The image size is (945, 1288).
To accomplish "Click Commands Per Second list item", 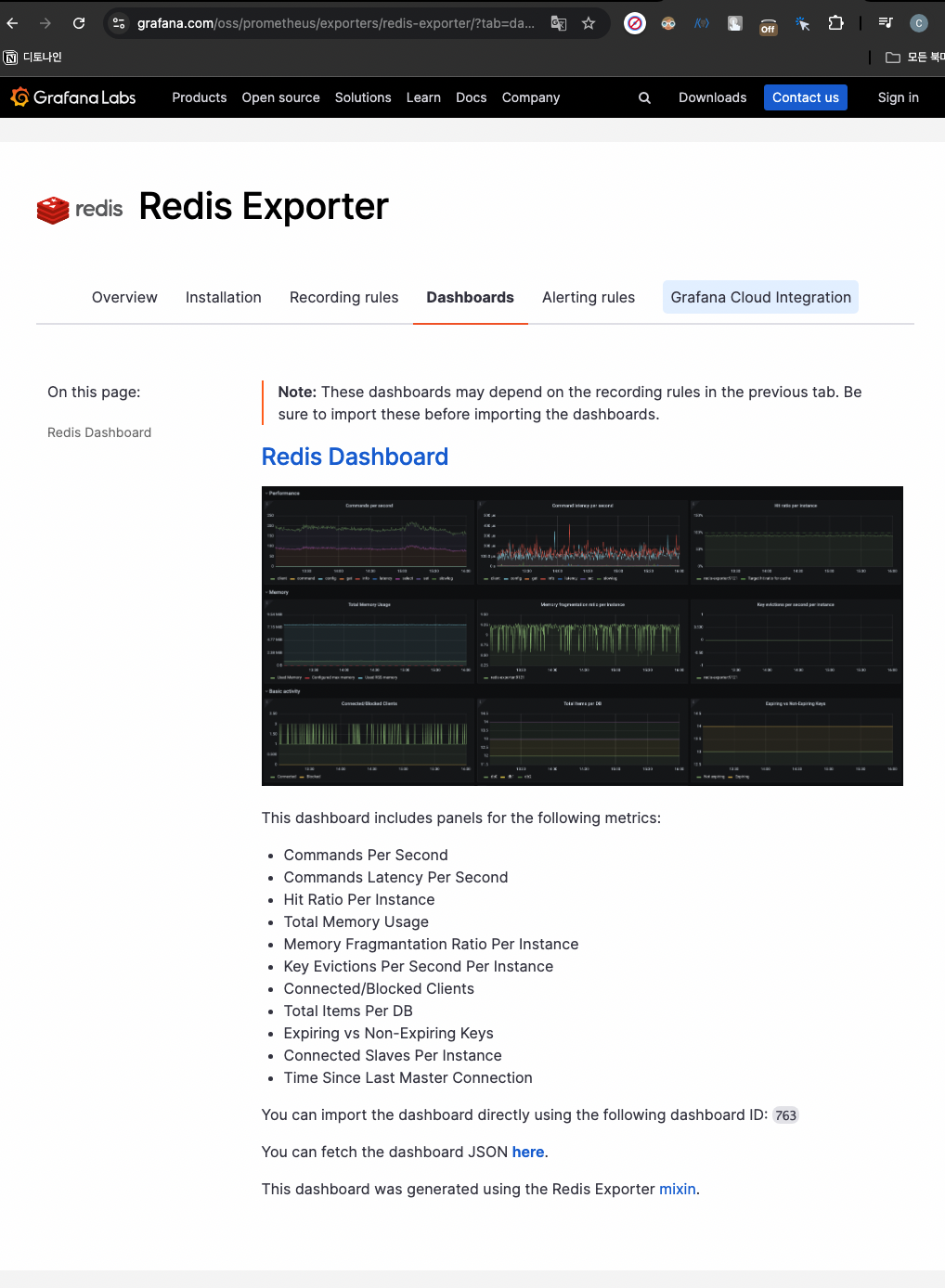I will (x=366, y=855).
